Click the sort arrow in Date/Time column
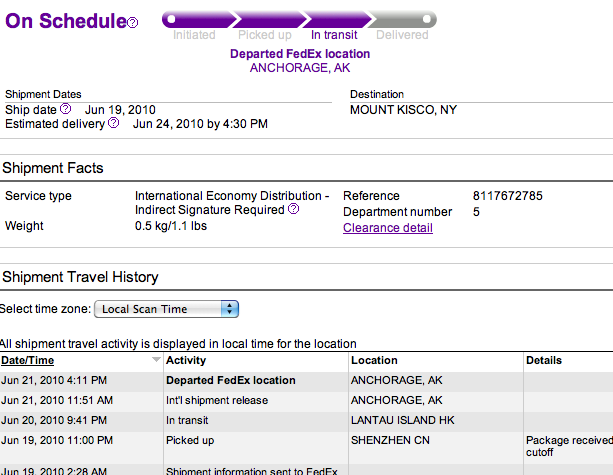 pos(155,360)
